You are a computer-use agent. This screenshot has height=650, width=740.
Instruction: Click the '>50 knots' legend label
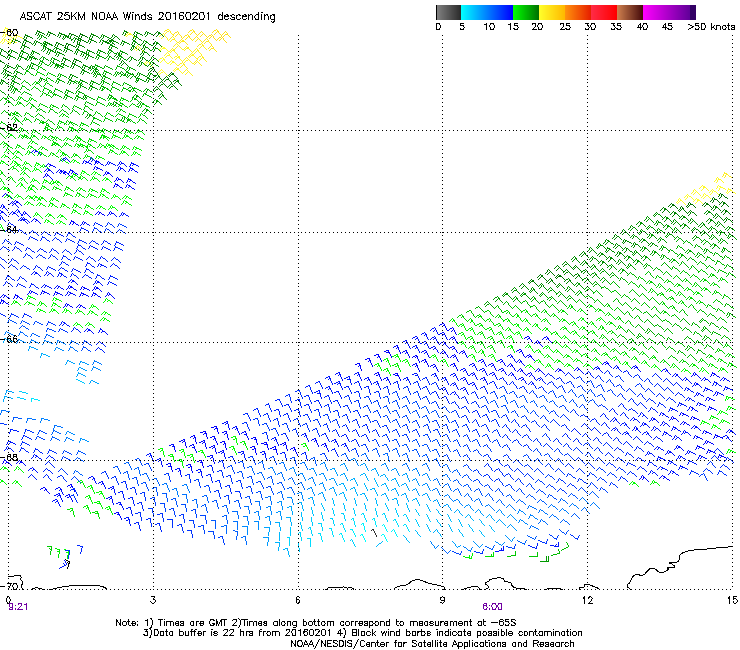(711, 27)
